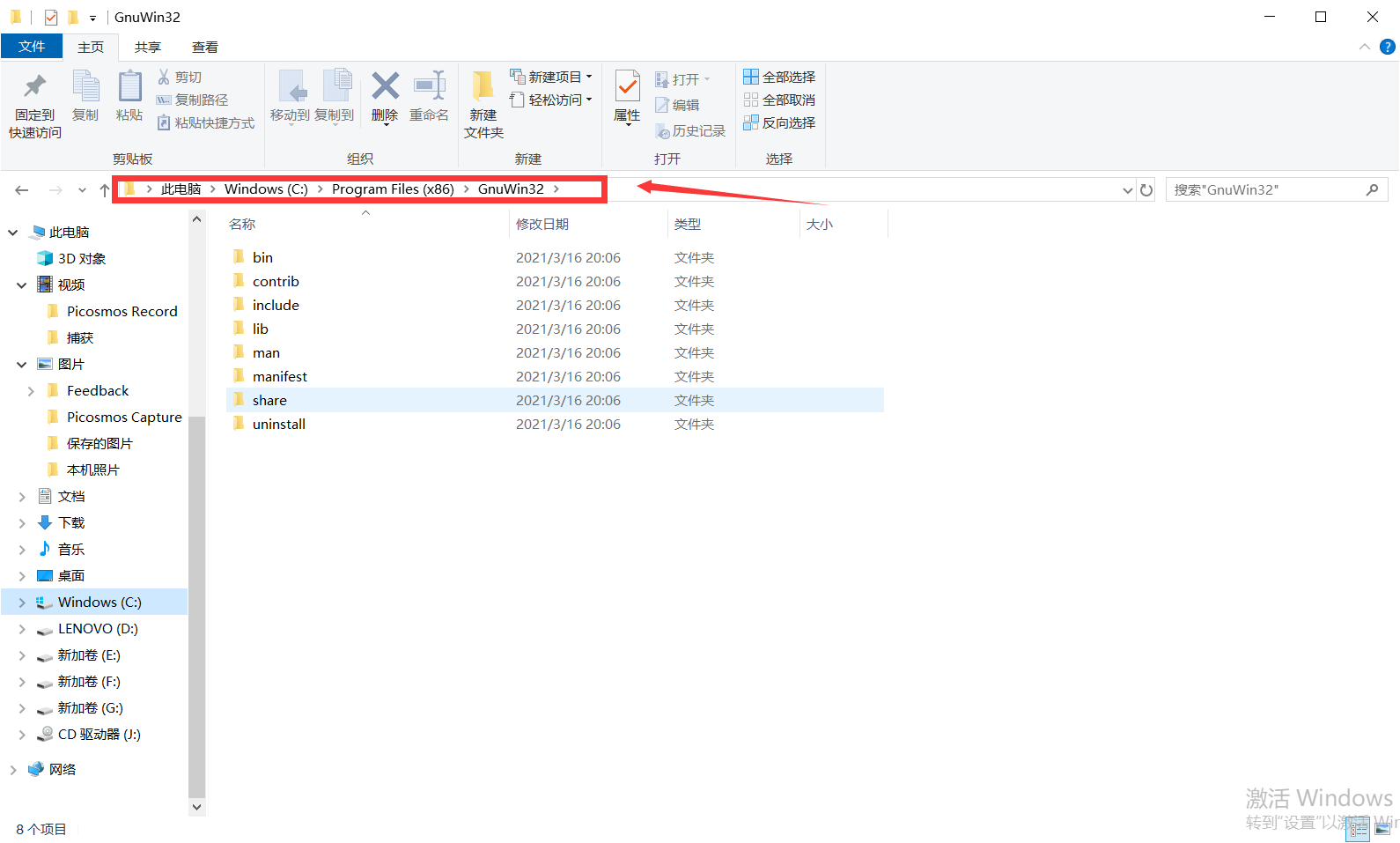Open the recent locations dropdown arrow
Image resolution: width=1400 pixels, height=843 pixels.
pyautogui.click(x=82, y=190)
